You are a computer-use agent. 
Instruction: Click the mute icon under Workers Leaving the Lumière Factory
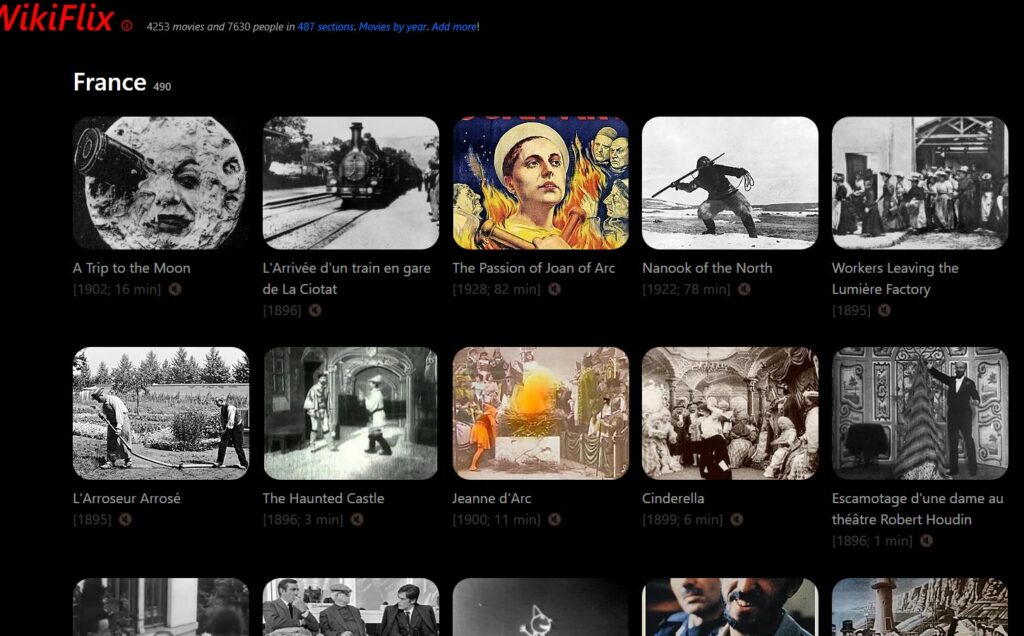click(884, 310)
